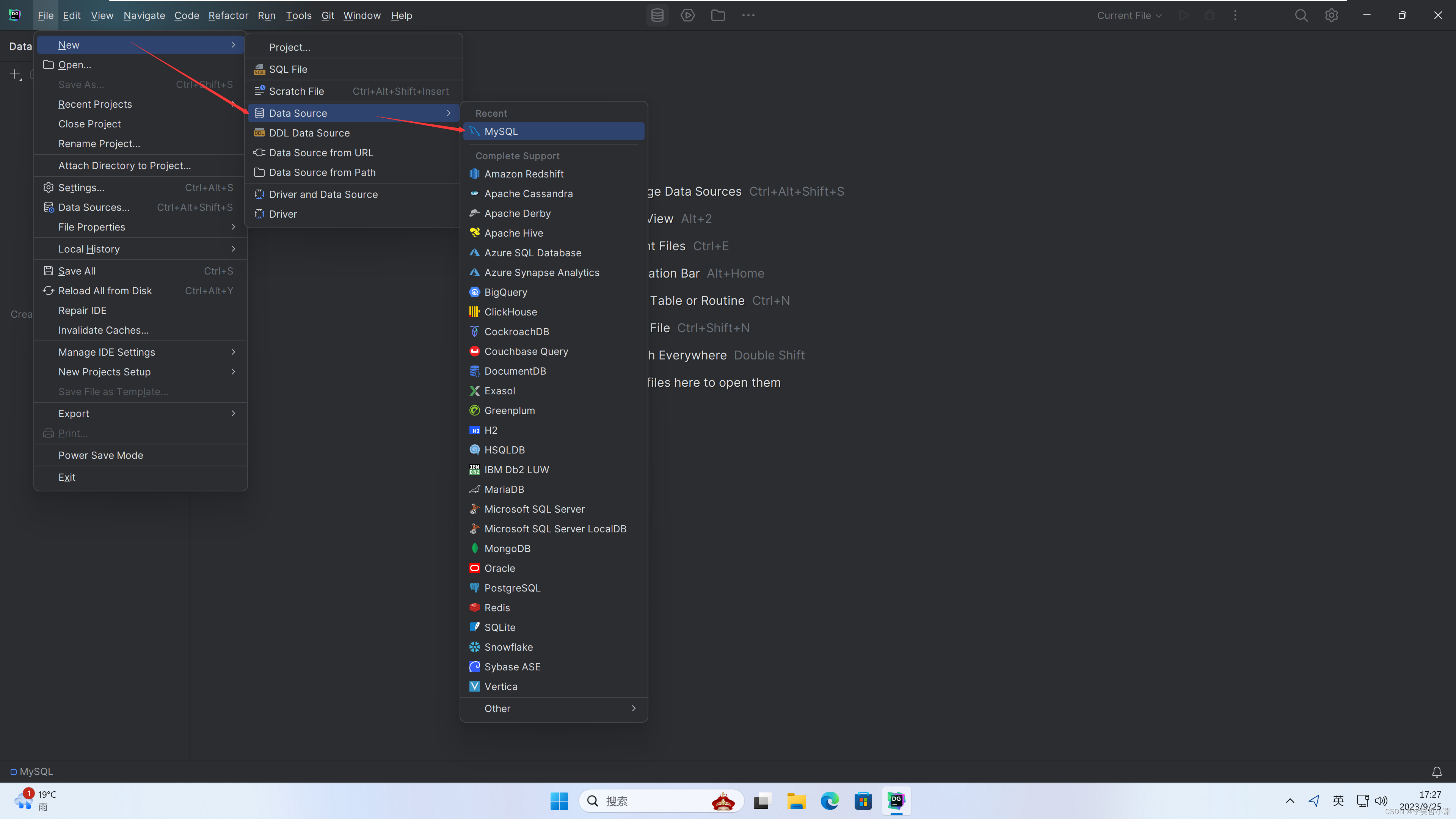Viewport: 1456px width, 819px height.
Task: Open the Notifications bell icon
Action: click(x=1437, y=772)
